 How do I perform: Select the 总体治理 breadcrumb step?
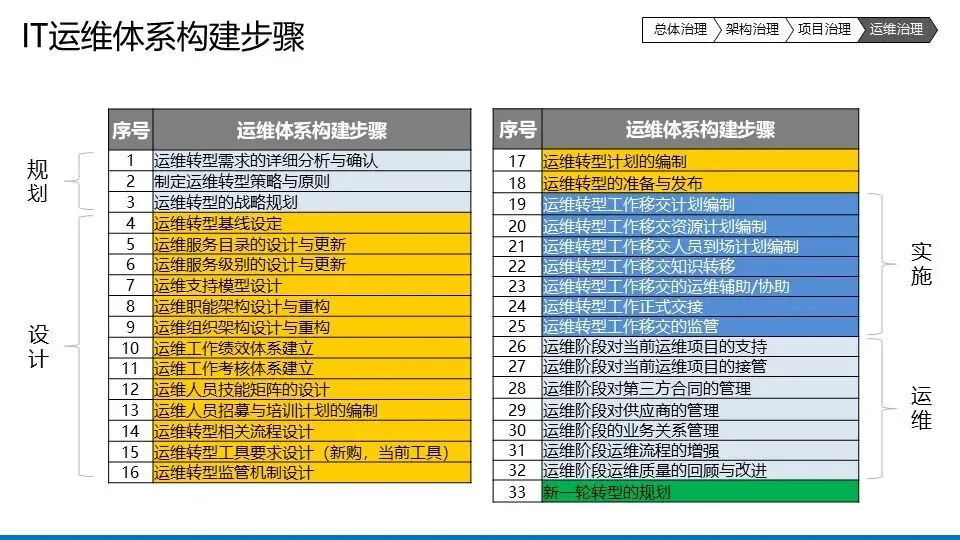tap(680, 29)
